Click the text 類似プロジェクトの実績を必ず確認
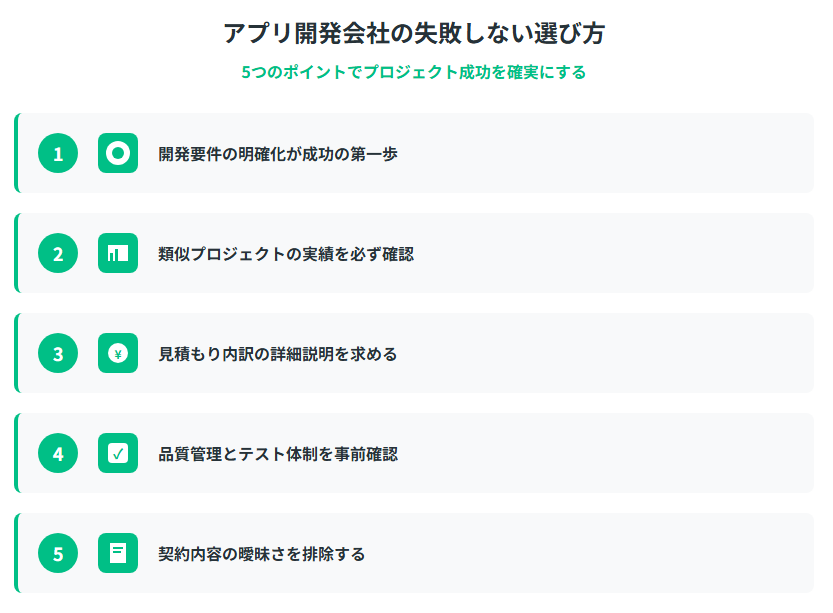Image resolution: width=833 pixels, height=613 pixels. 286,254
